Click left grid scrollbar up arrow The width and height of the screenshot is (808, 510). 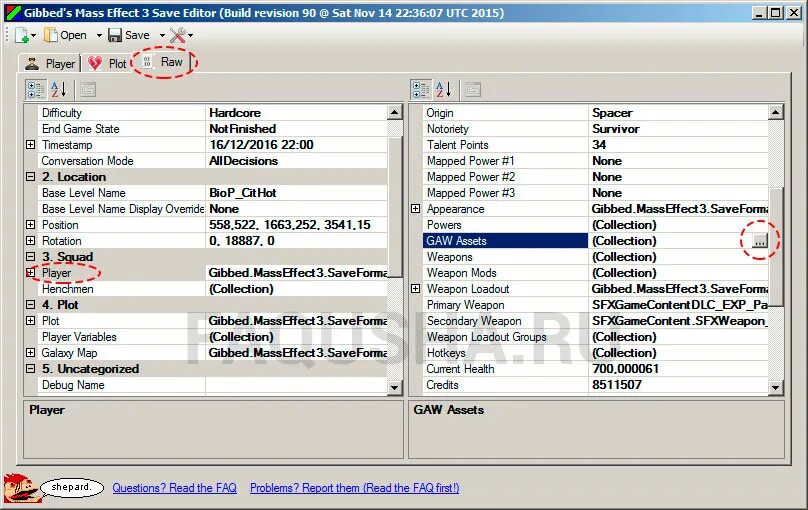[394, 112]
